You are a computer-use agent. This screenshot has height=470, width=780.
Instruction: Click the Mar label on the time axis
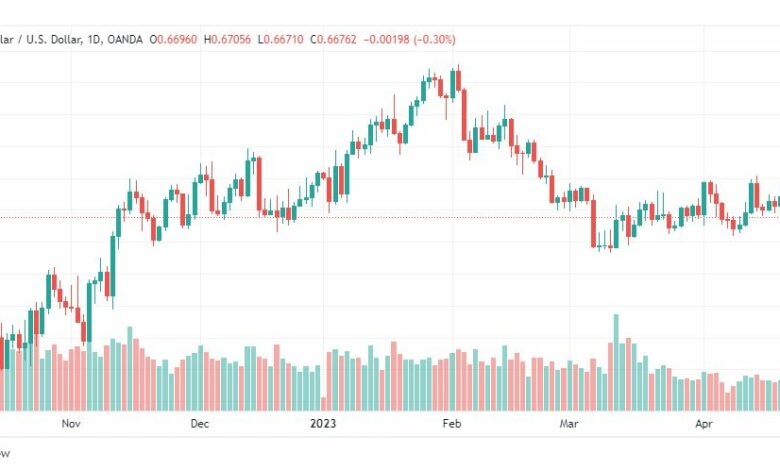569,424
